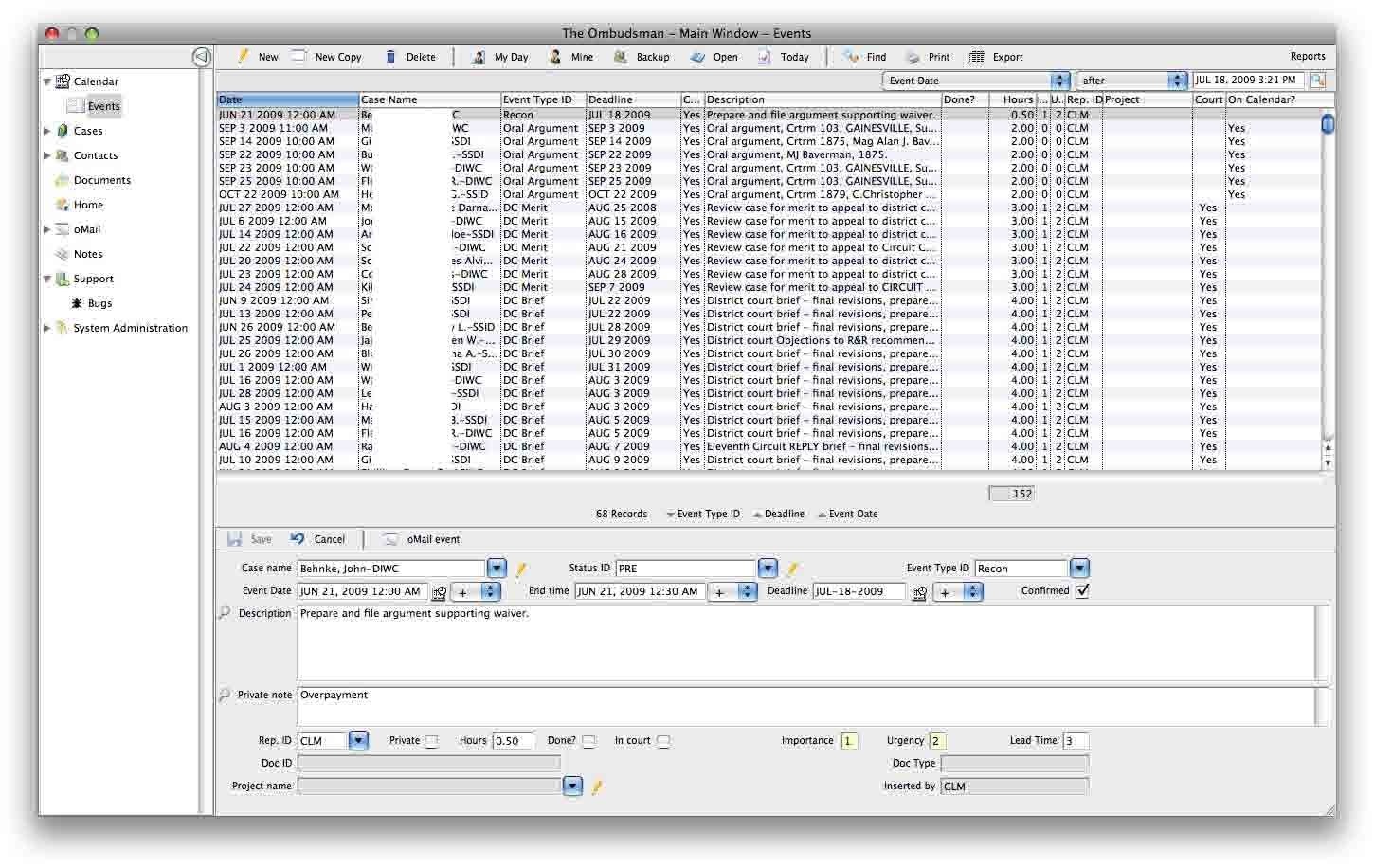This screenshot has height=868, width=1374.
Task: Click the Bugs icon in the sidebar
Action: click(78, 303)
